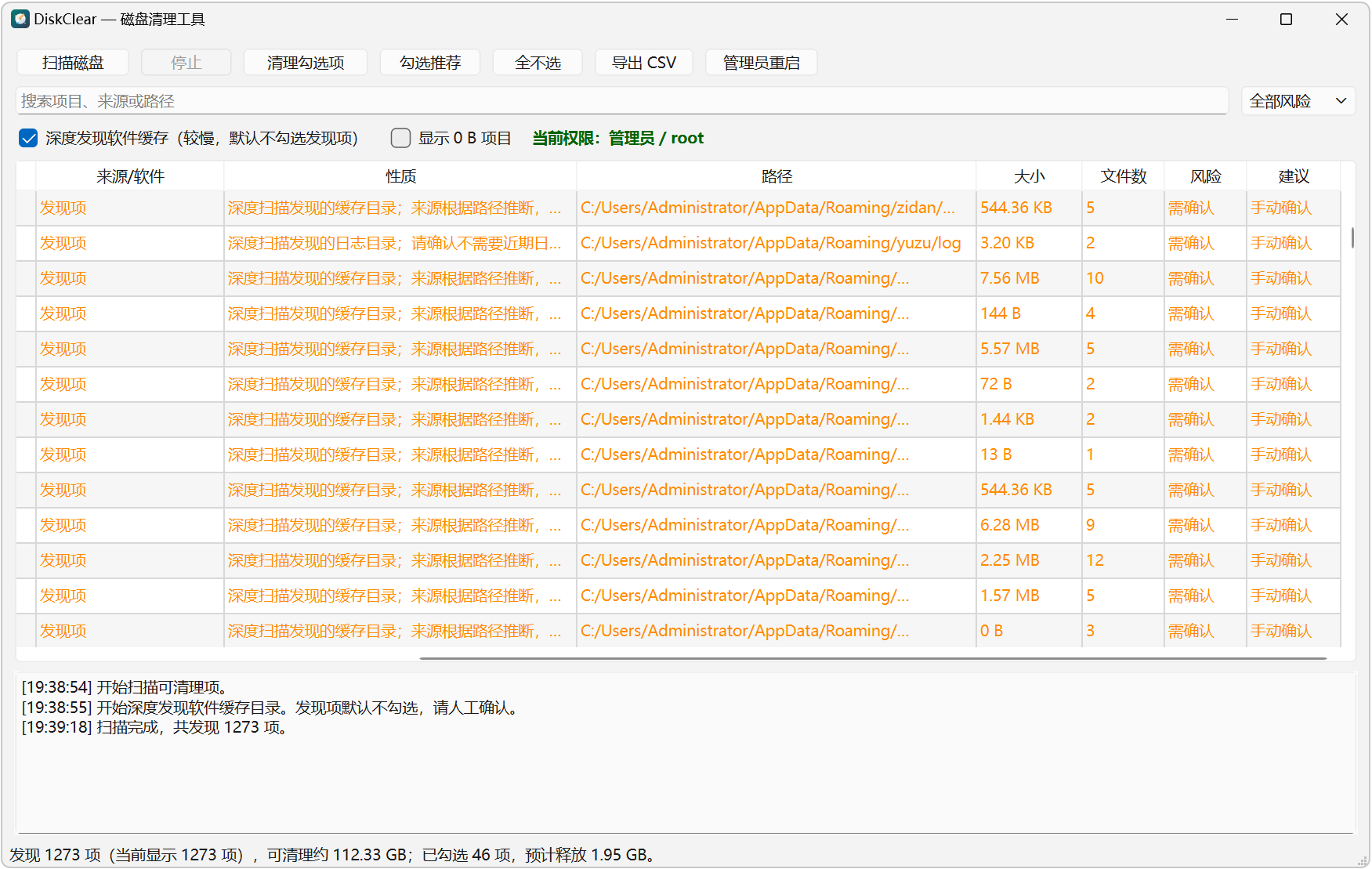The height and width of the screenshot is (869, 1372).
Task: Click file count 3 in 0 B row
Action: 1123,631
